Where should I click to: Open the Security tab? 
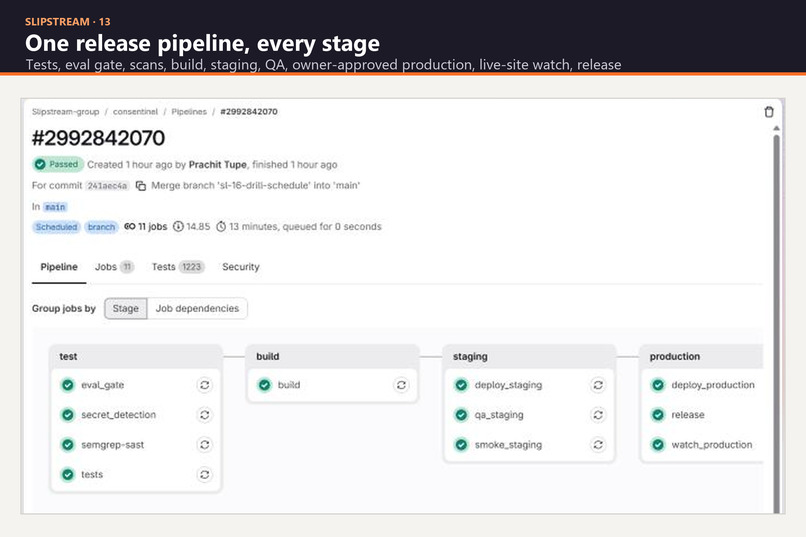(x=241, y=267)
